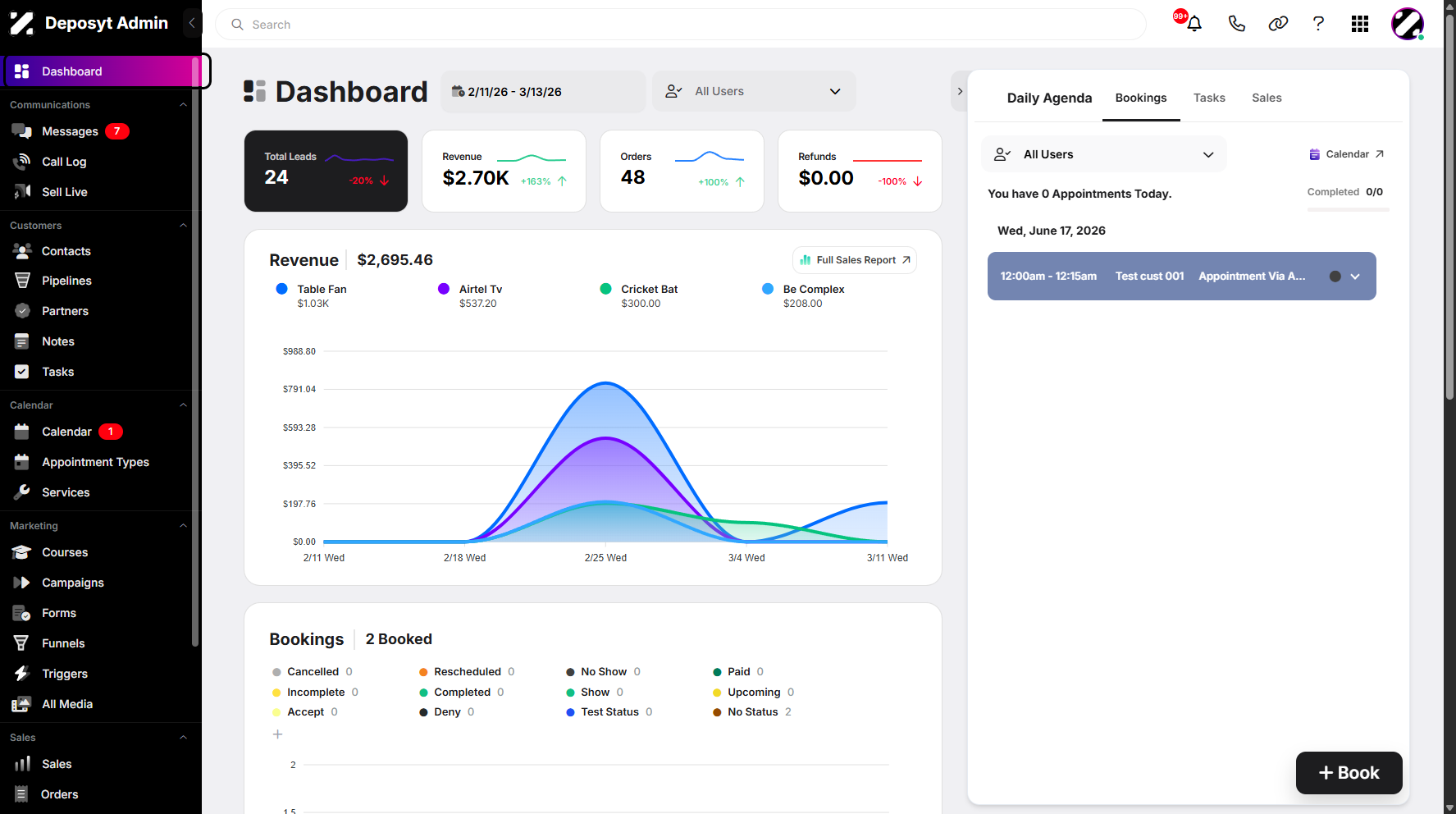Click the Revenue summary card
Screen dimensions: 1456x814
pyautogui.click(x=504, y=171)
